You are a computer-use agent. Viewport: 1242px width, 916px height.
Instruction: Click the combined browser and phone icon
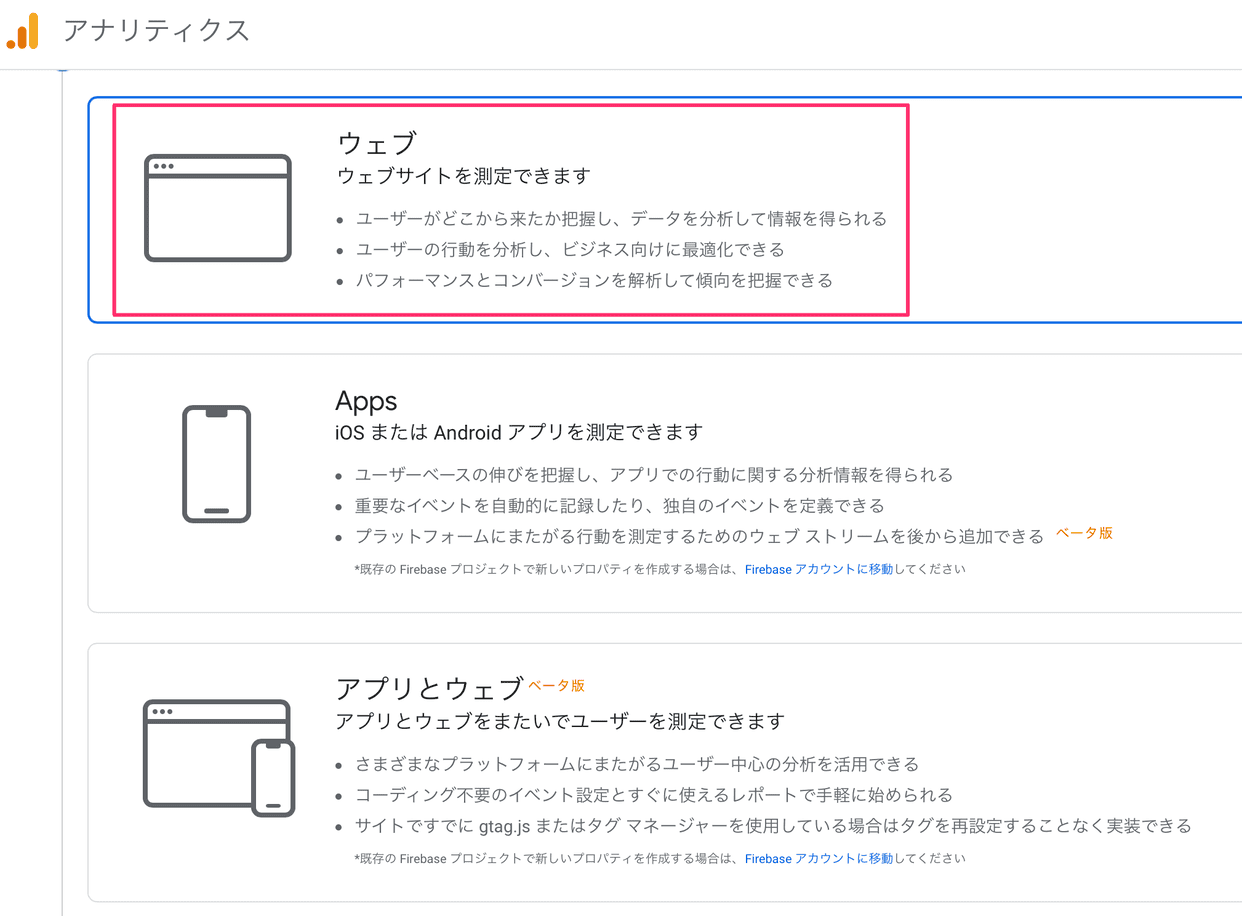218,757
